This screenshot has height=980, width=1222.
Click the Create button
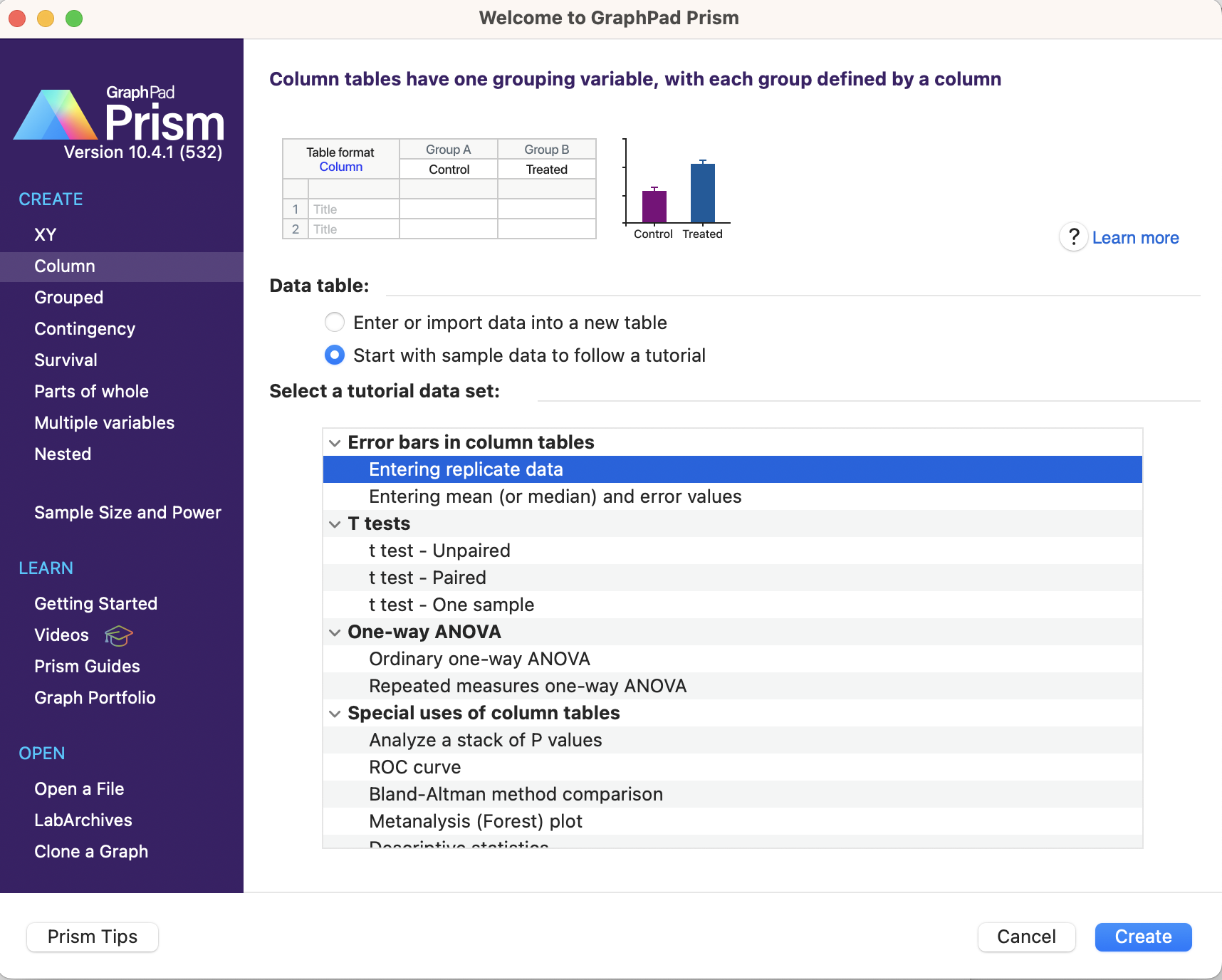1143,937
